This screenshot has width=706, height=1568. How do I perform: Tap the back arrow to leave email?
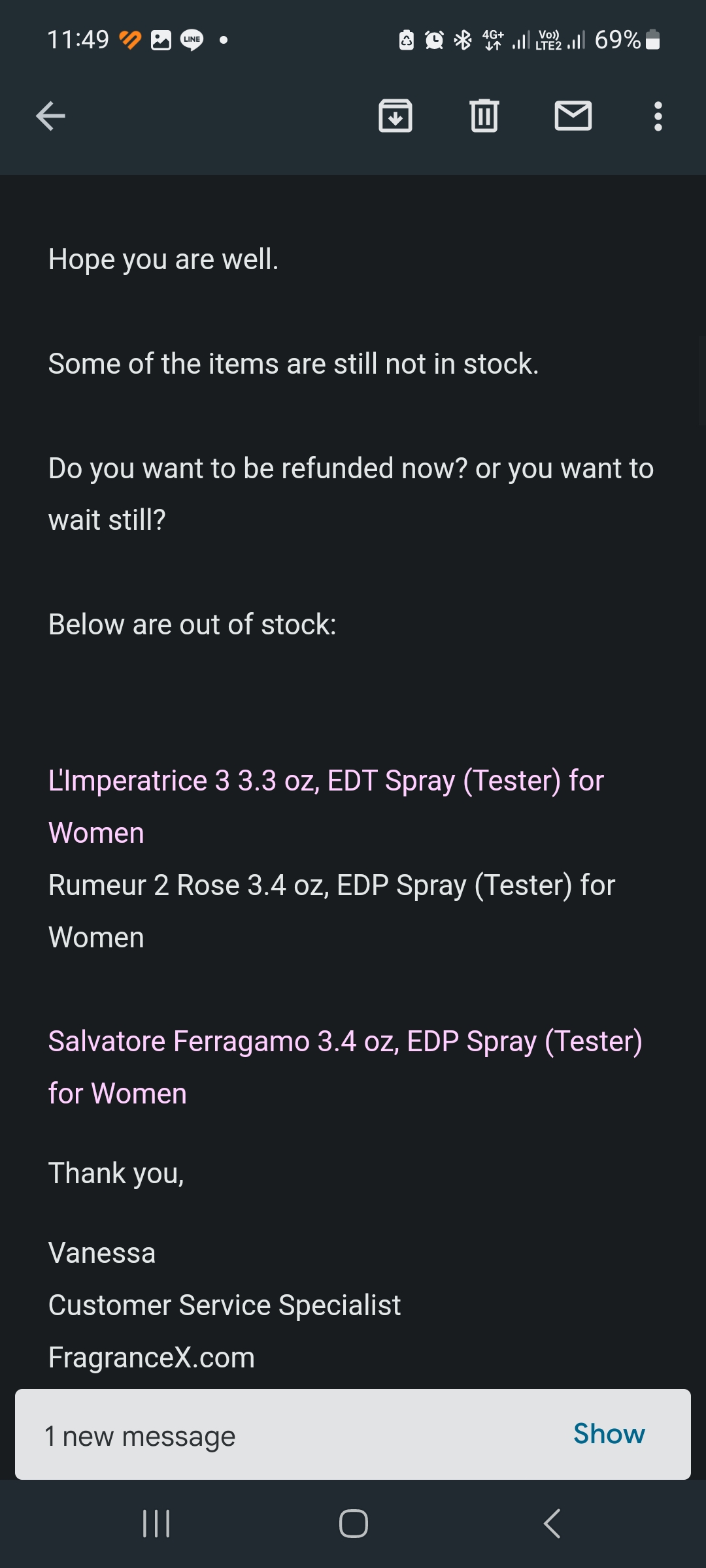[x=50, y=117]
